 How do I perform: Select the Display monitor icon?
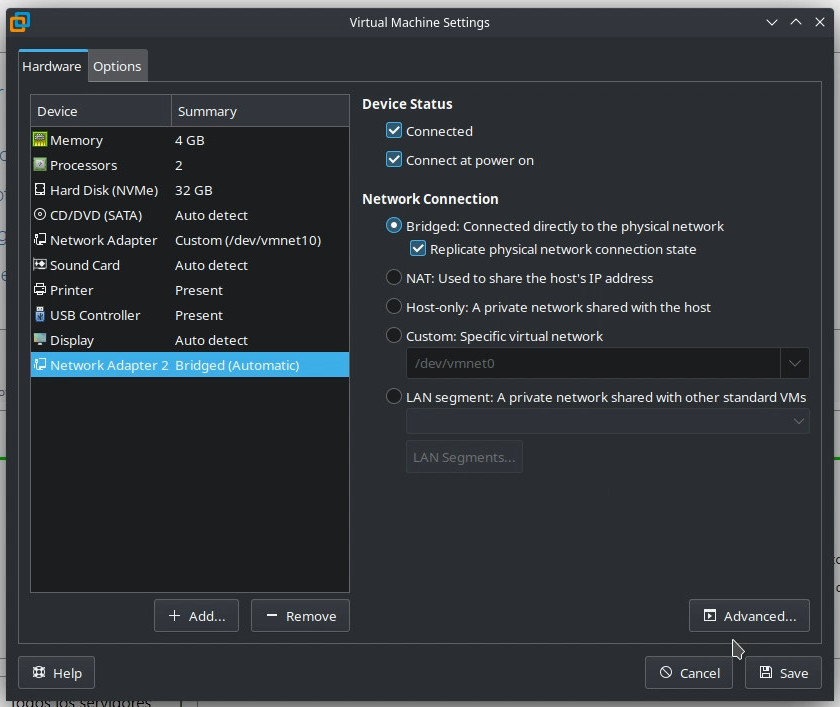coord(40,340)
